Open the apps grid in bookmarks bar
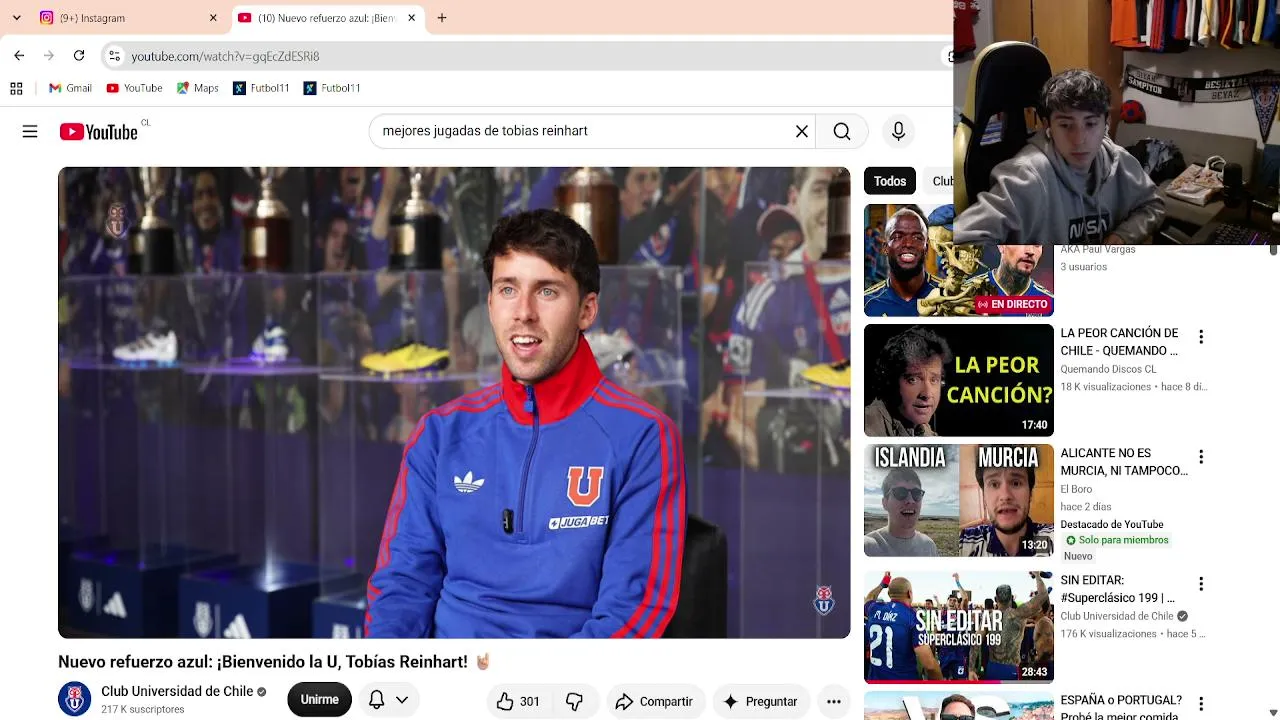 tap(16, 88)
